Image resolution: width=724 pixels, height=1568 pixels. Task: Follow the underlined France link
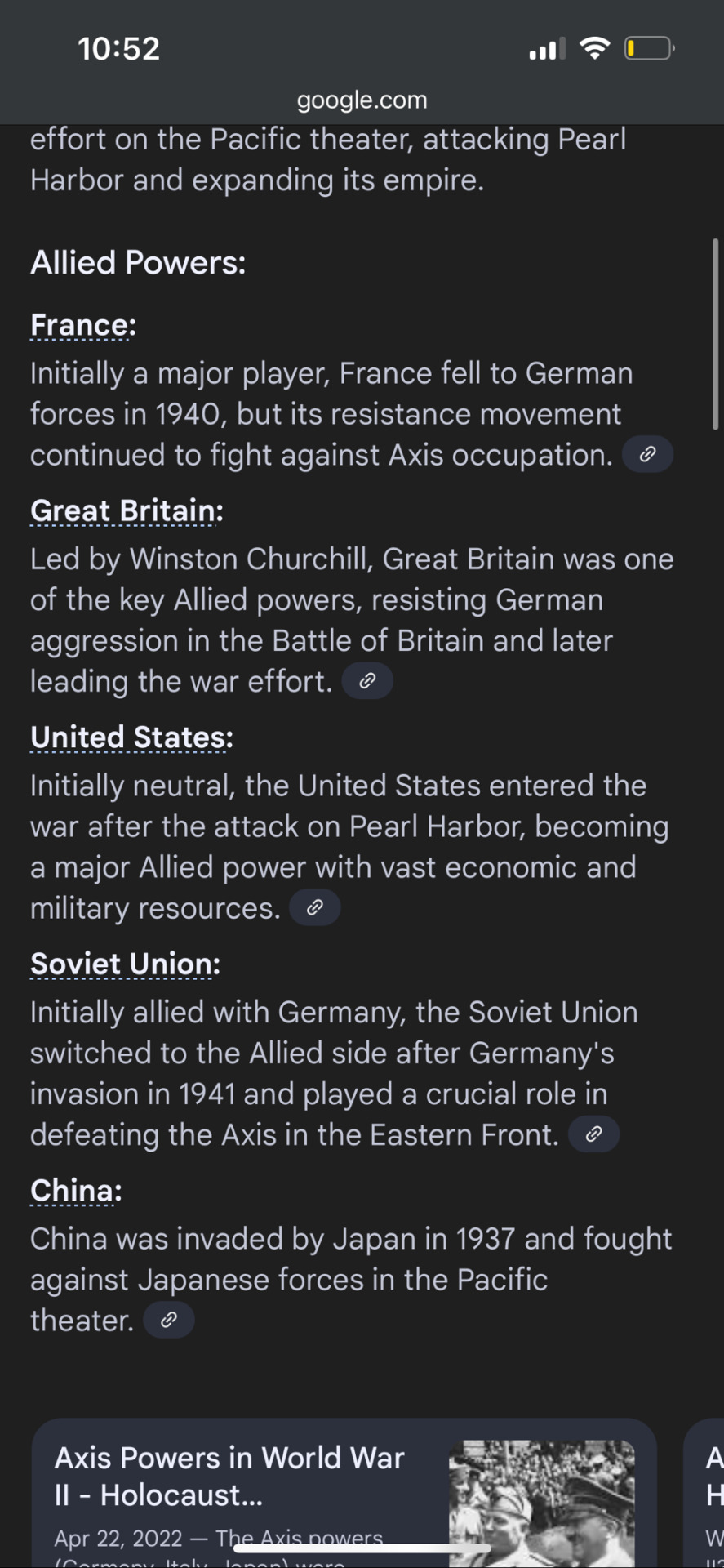click(x=79, y=325)
